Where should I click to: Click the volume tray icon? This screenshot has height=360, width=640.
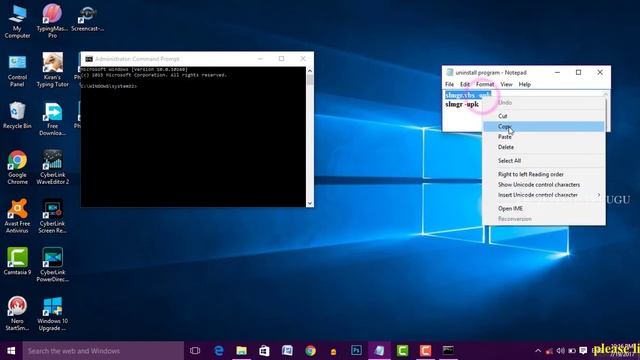tap(560, 351)
